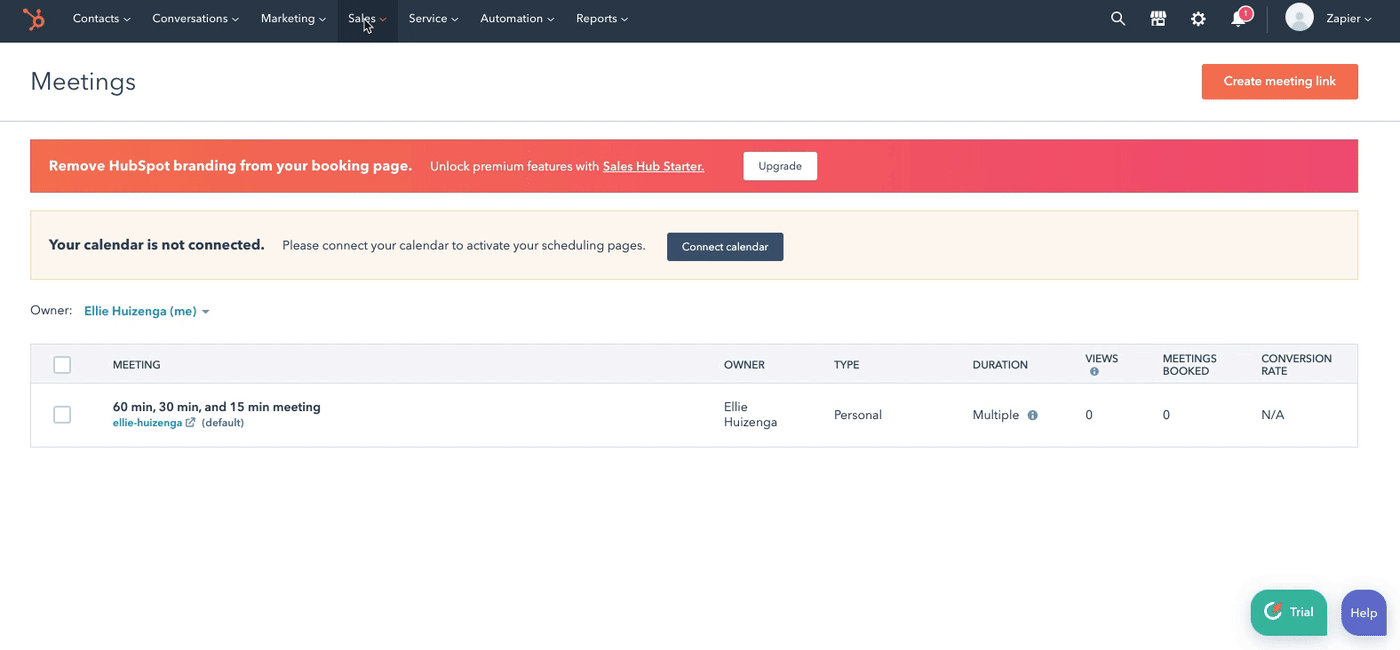
Task: Open the Views column info icon
Action: click(1094, 372)
